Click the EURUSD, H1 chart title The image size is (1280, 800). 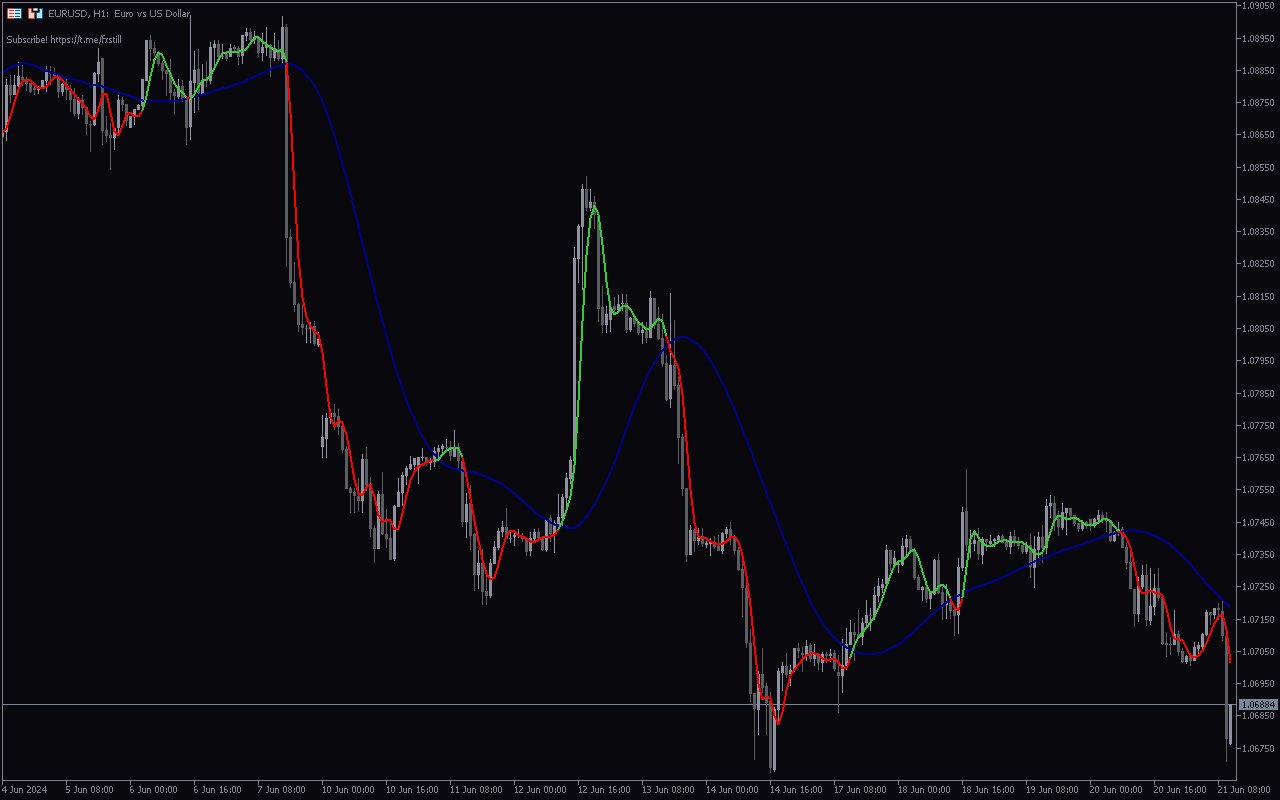(119, 14)
